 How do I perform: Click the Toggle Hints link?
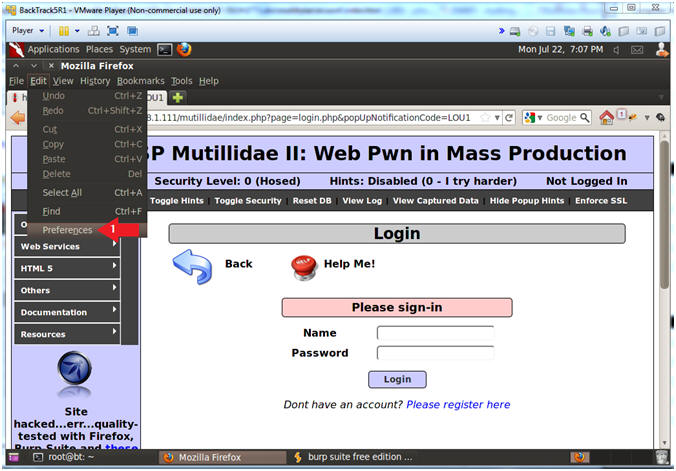pos(177,201)
